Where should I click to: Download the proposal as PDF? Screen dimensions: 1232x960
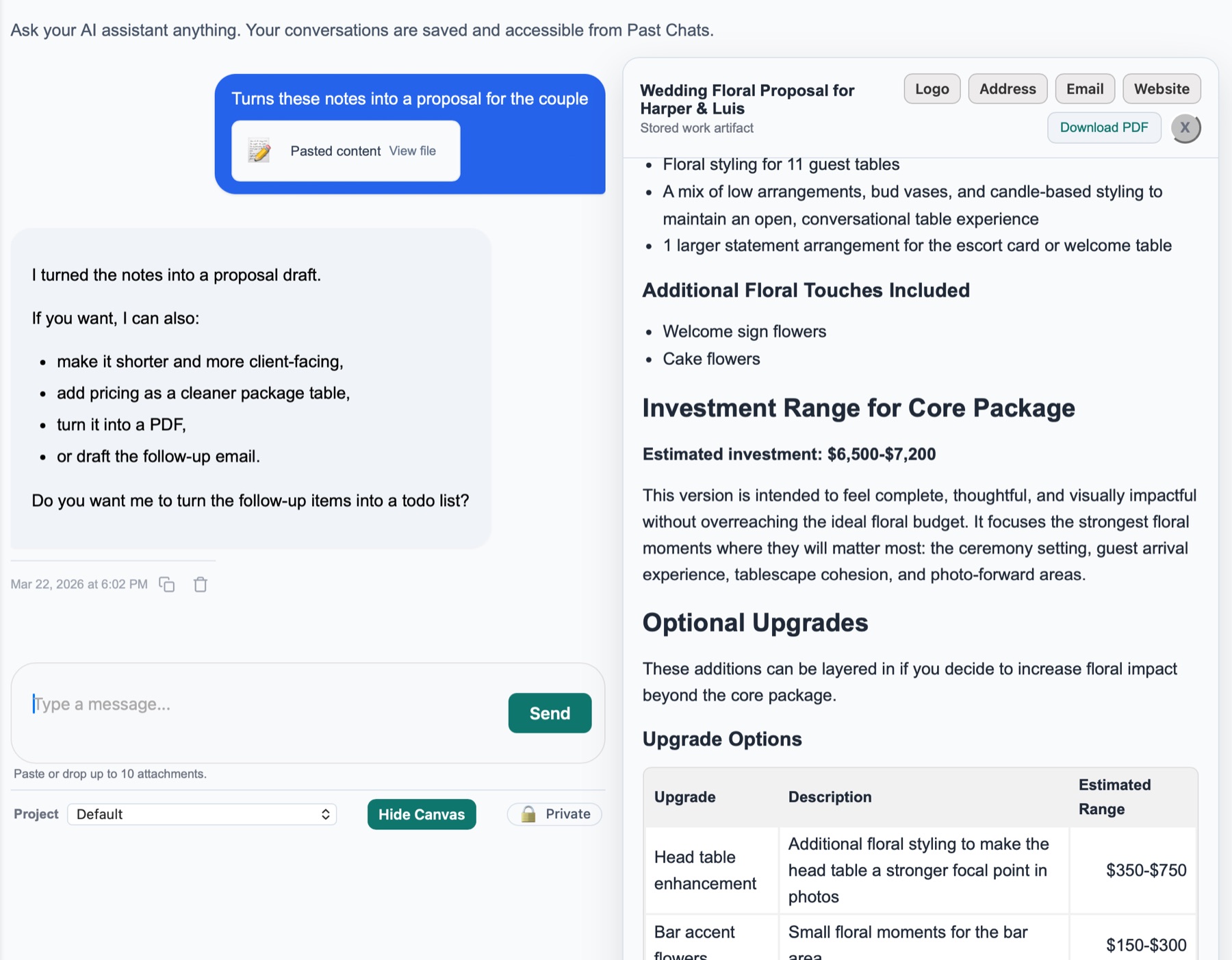click(1103, 127)
